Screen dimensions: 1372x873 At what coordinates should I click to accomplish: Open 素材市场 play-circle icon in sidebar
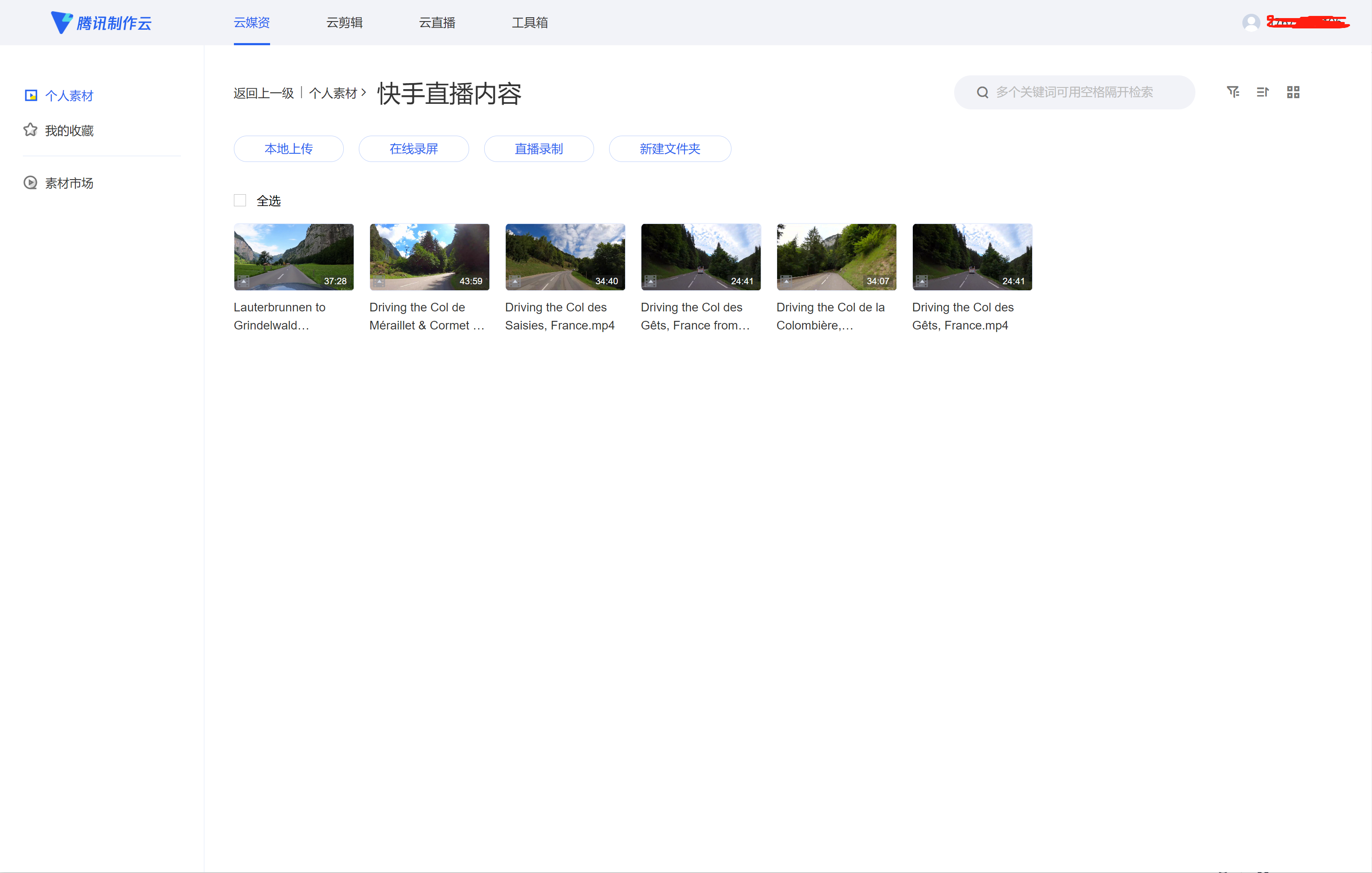(30, 183)
